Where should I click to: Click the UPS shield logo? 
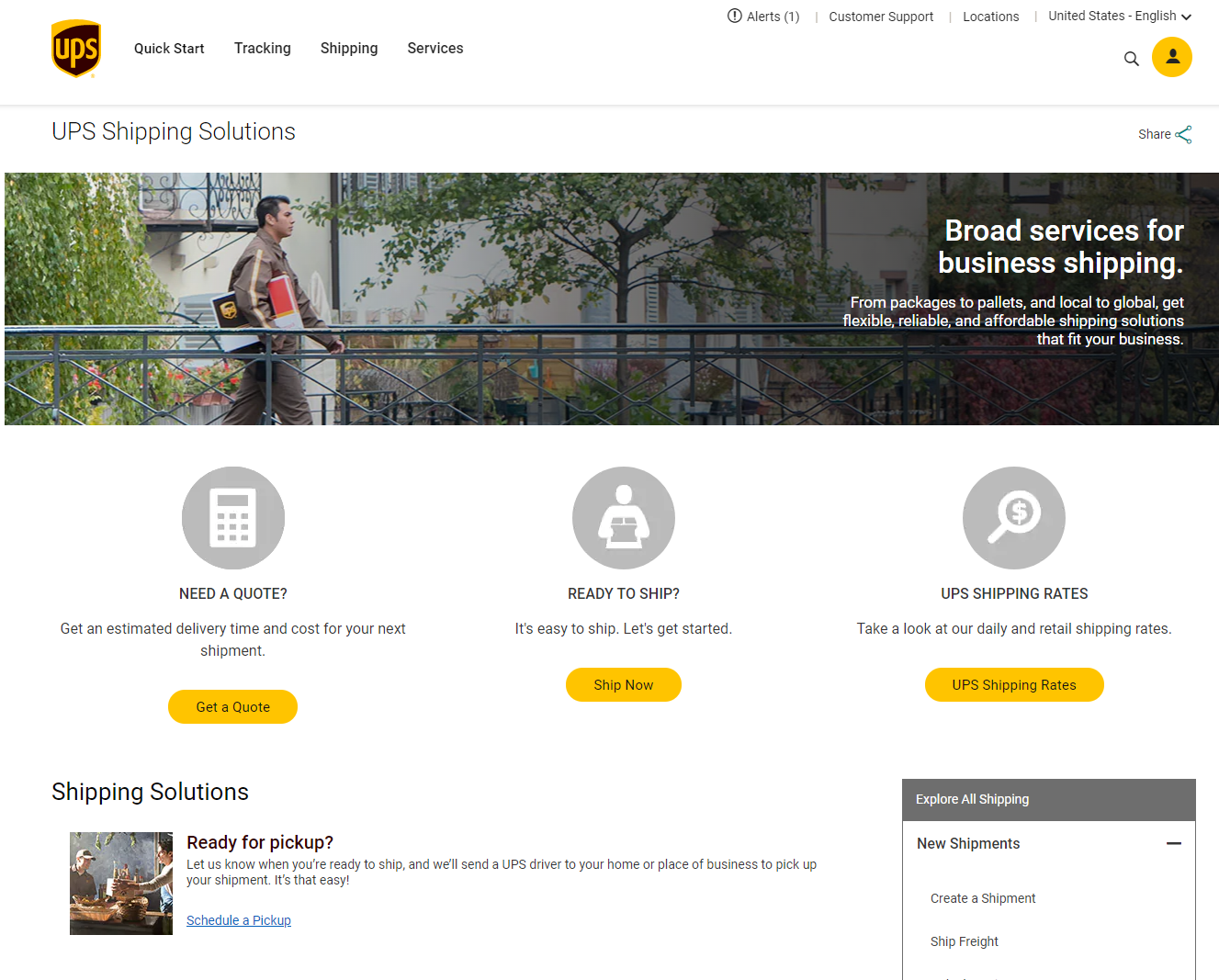point(76,49)
